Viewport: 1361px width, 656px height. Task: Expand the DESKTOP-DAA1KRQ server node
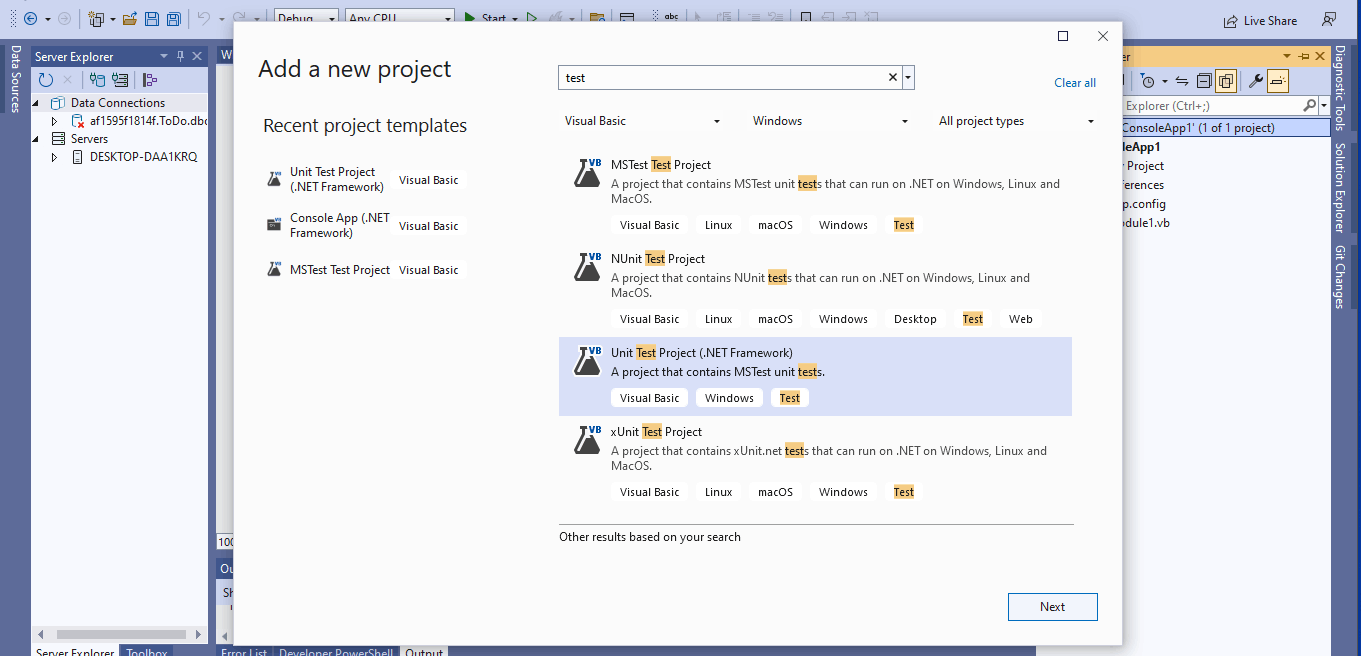pyautogui.click(x=55, y=157)
